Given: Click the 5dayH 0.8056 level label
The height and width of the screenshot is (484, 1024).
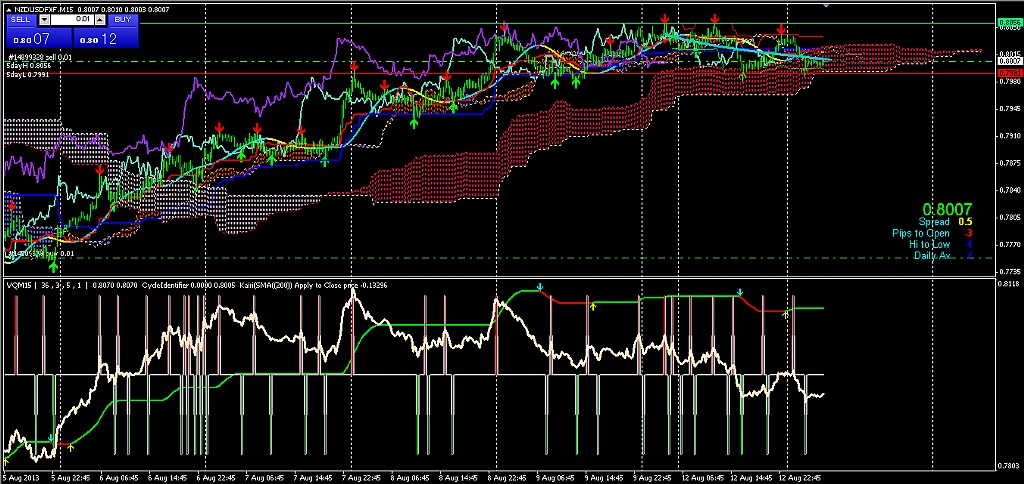Looking at the screenshot, I should (x=27, y=66).
